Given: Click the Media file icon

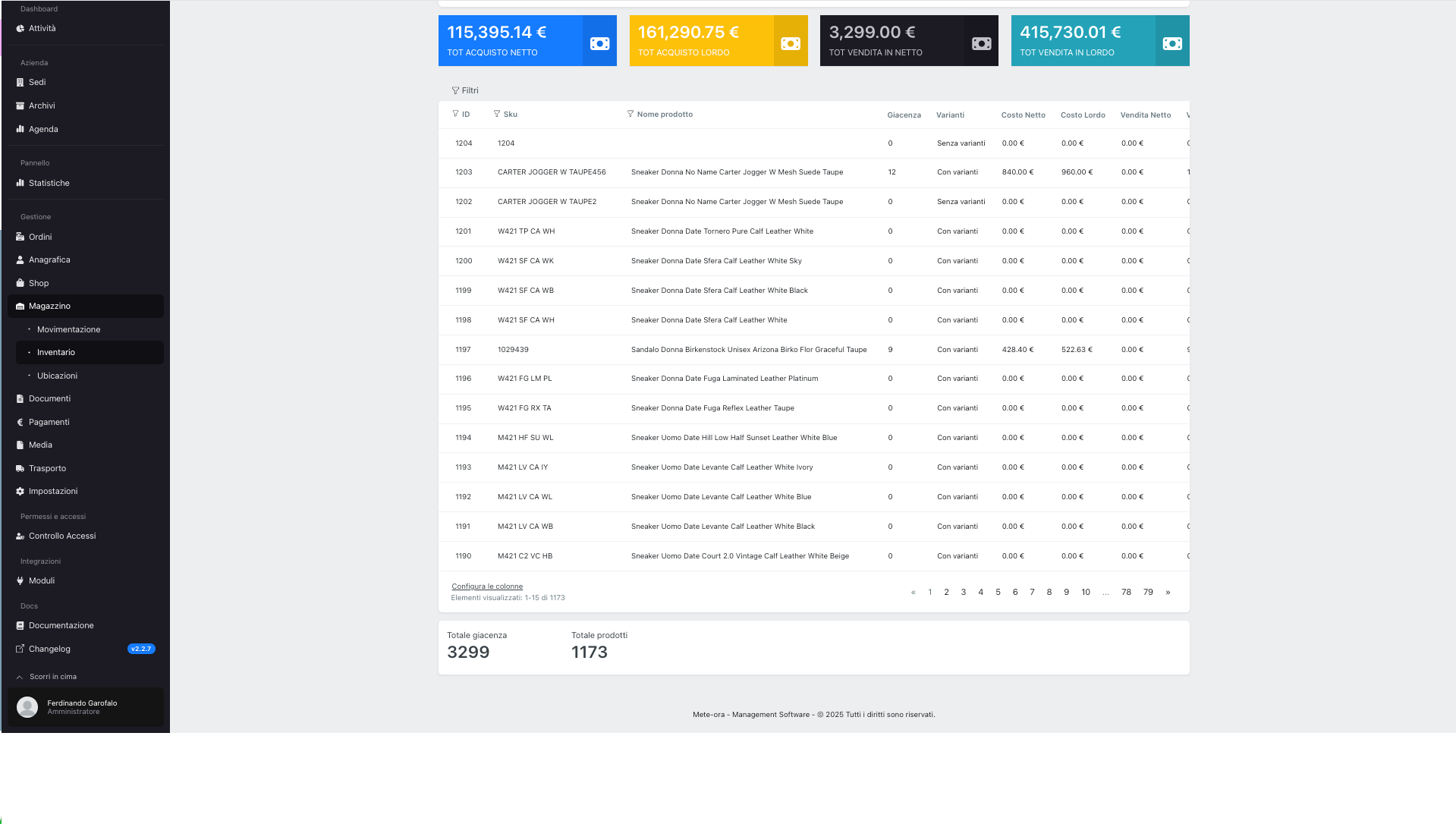Looking at the screenshot, I should point(20,445).
